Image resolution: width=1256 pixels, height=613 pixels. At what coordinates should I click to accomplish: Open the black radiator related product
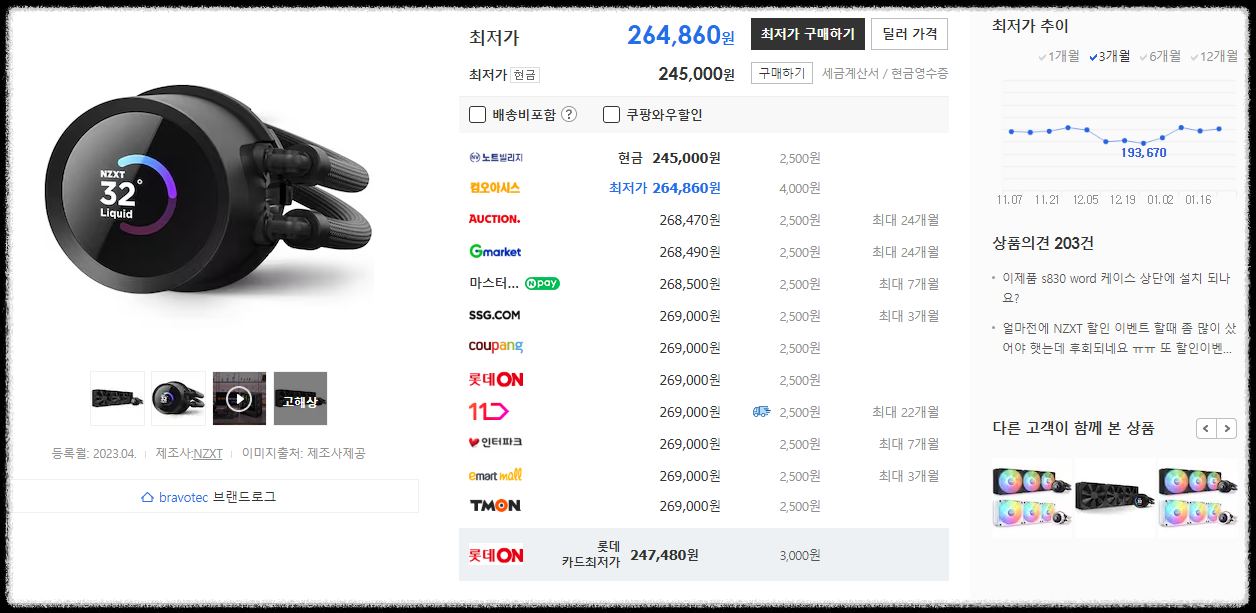1114,496
